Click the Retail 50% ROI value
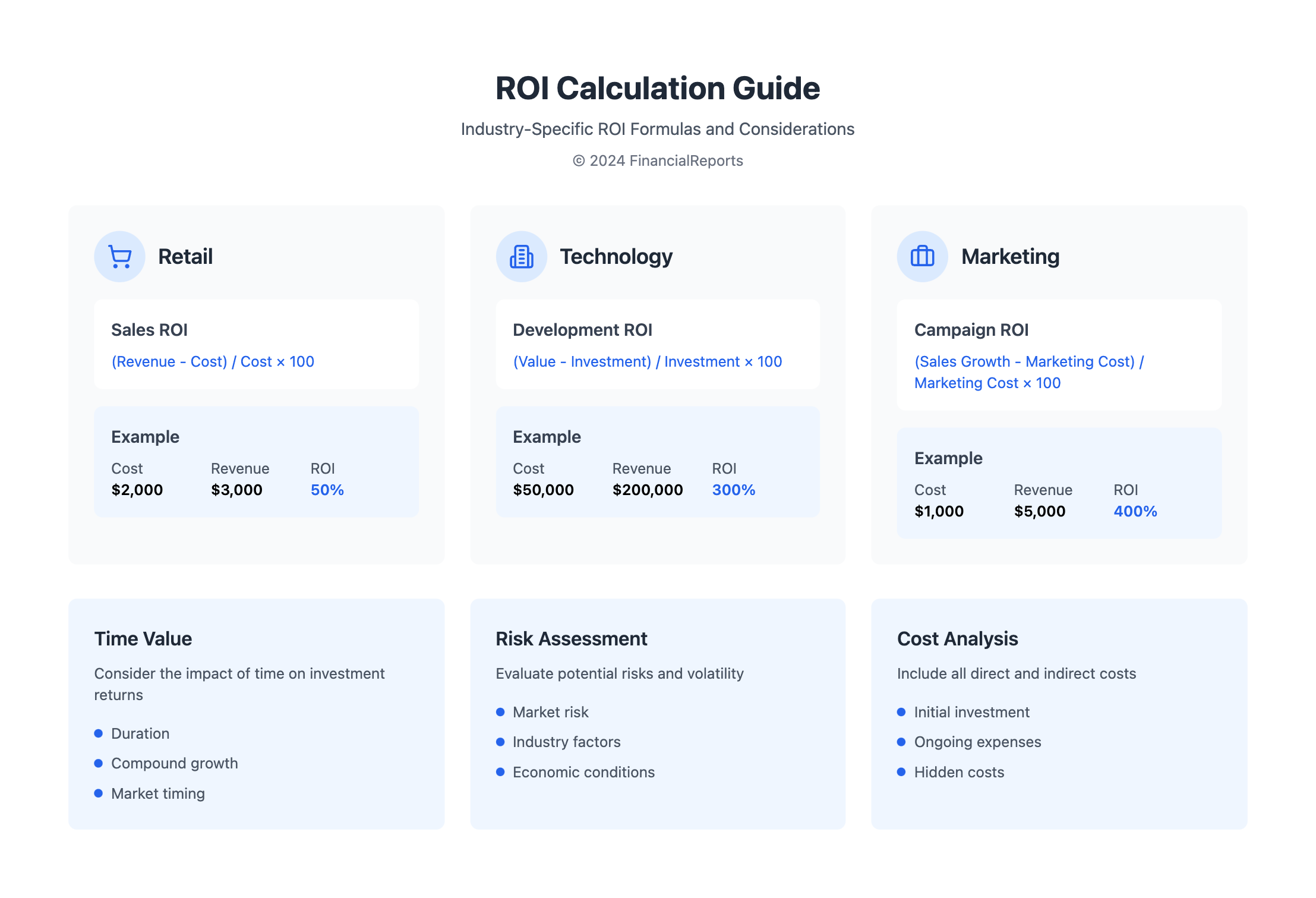This screenshot has height=898, width=1316. click(327, 490)
